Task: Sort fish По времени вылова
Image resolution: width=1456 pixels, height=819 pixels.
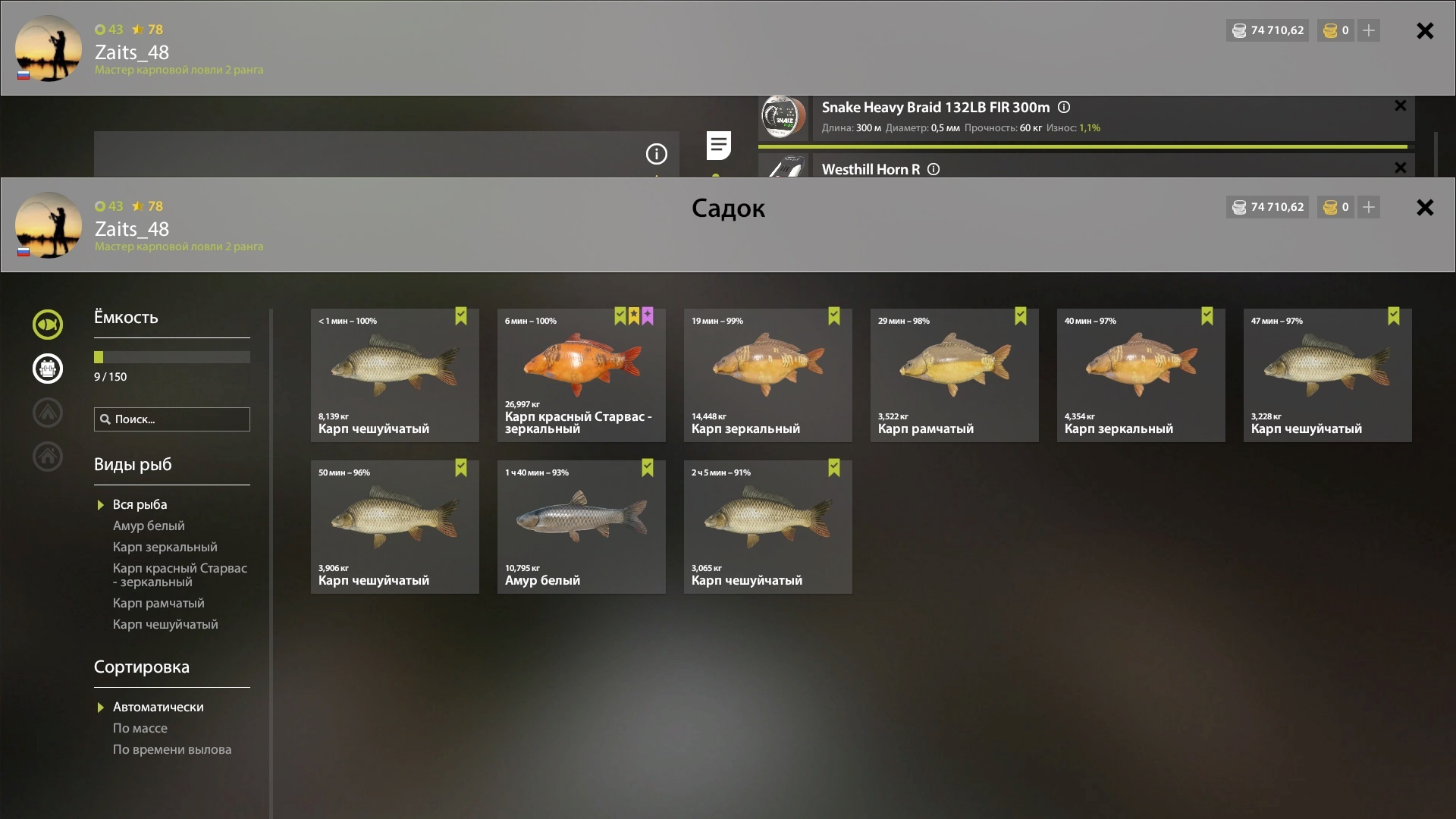Action: tap(172, 749)
